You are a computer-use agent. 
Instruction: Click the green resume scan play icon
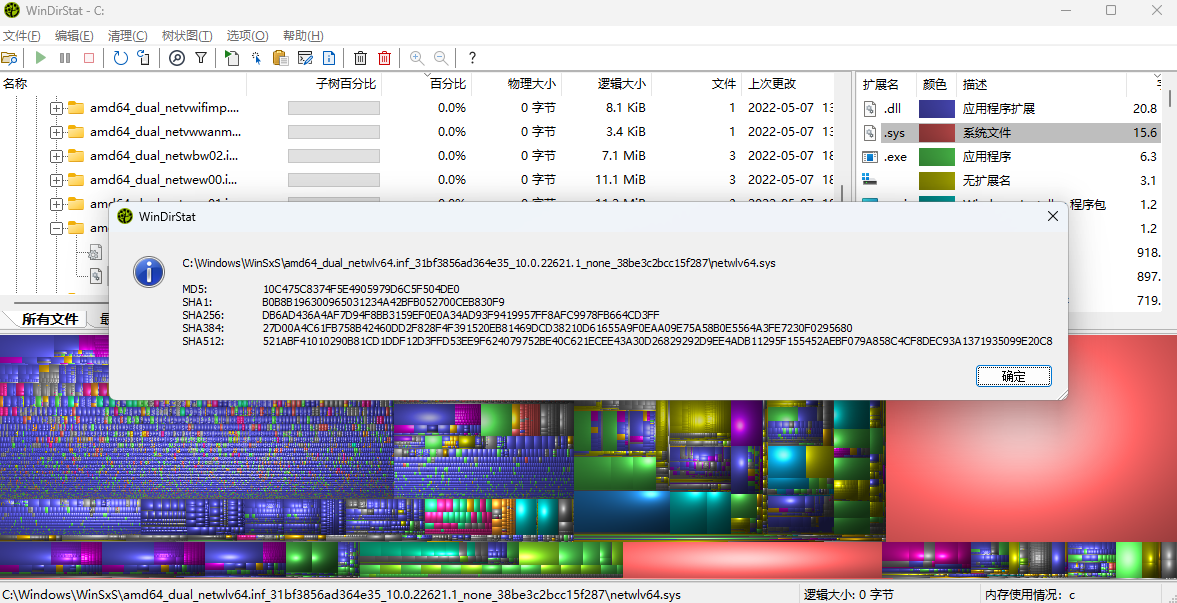click(41, 58)
